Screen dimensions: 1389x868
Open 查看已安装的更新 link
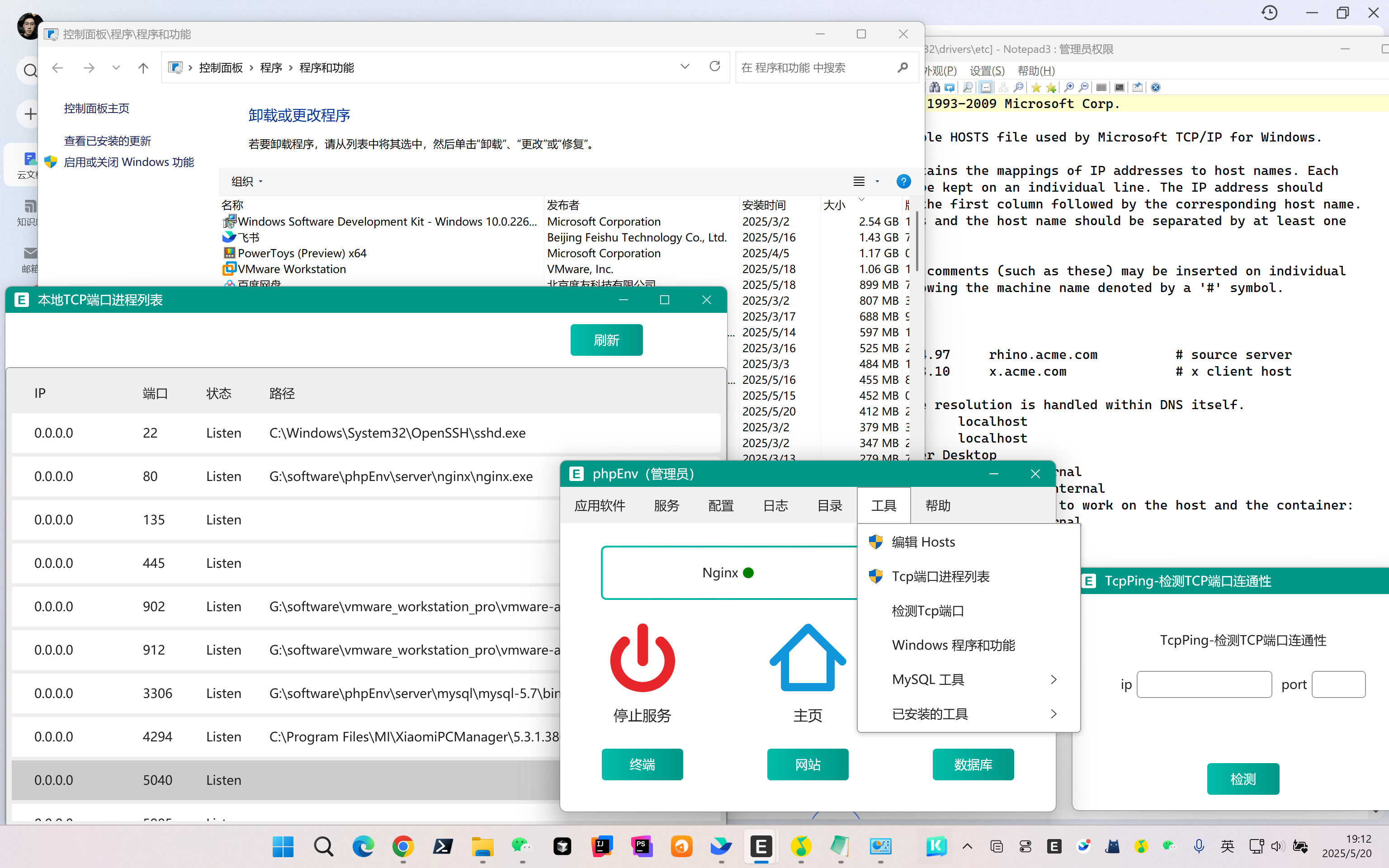click(107, 141)
